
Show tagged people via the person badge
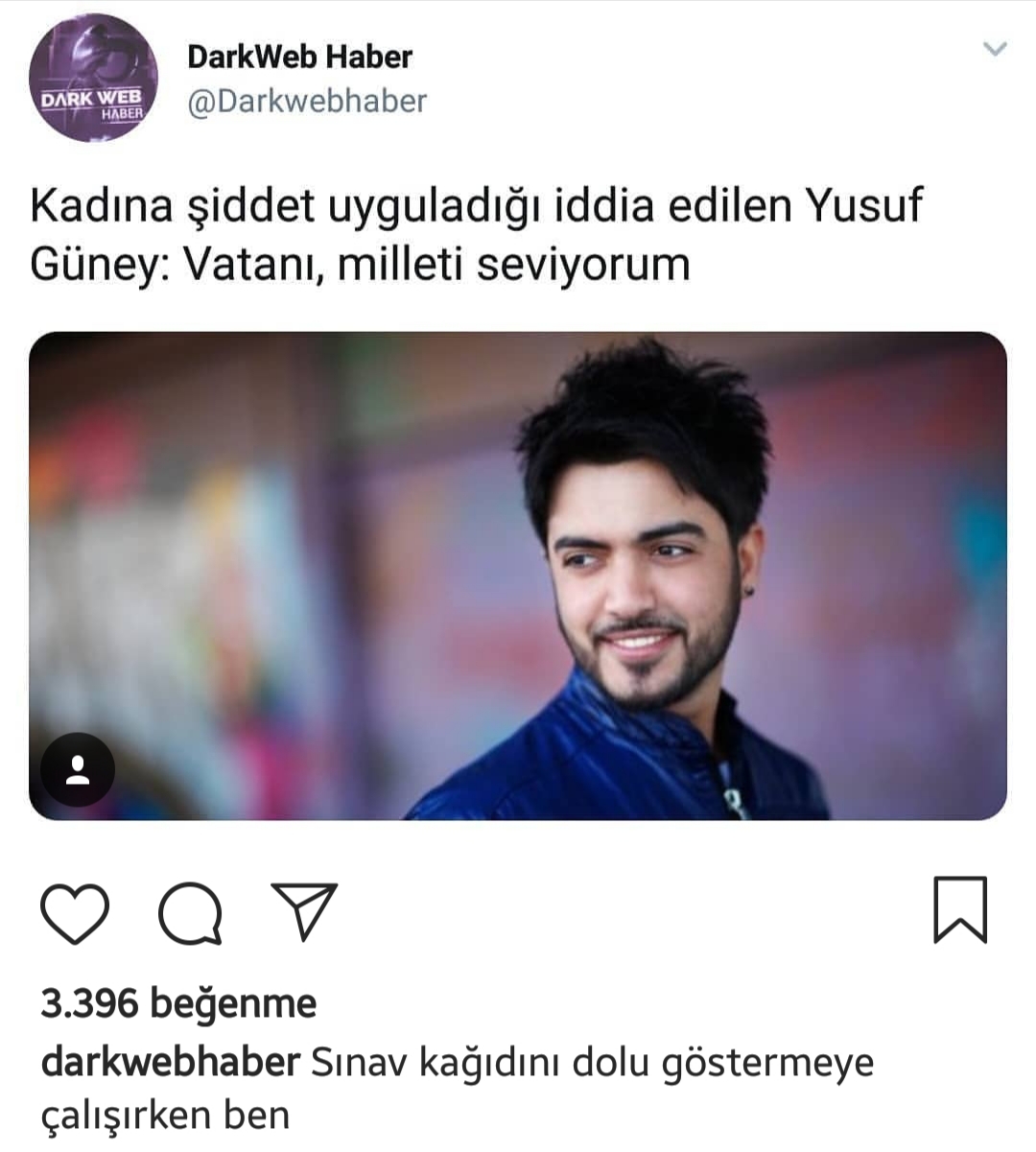(78, 769)
